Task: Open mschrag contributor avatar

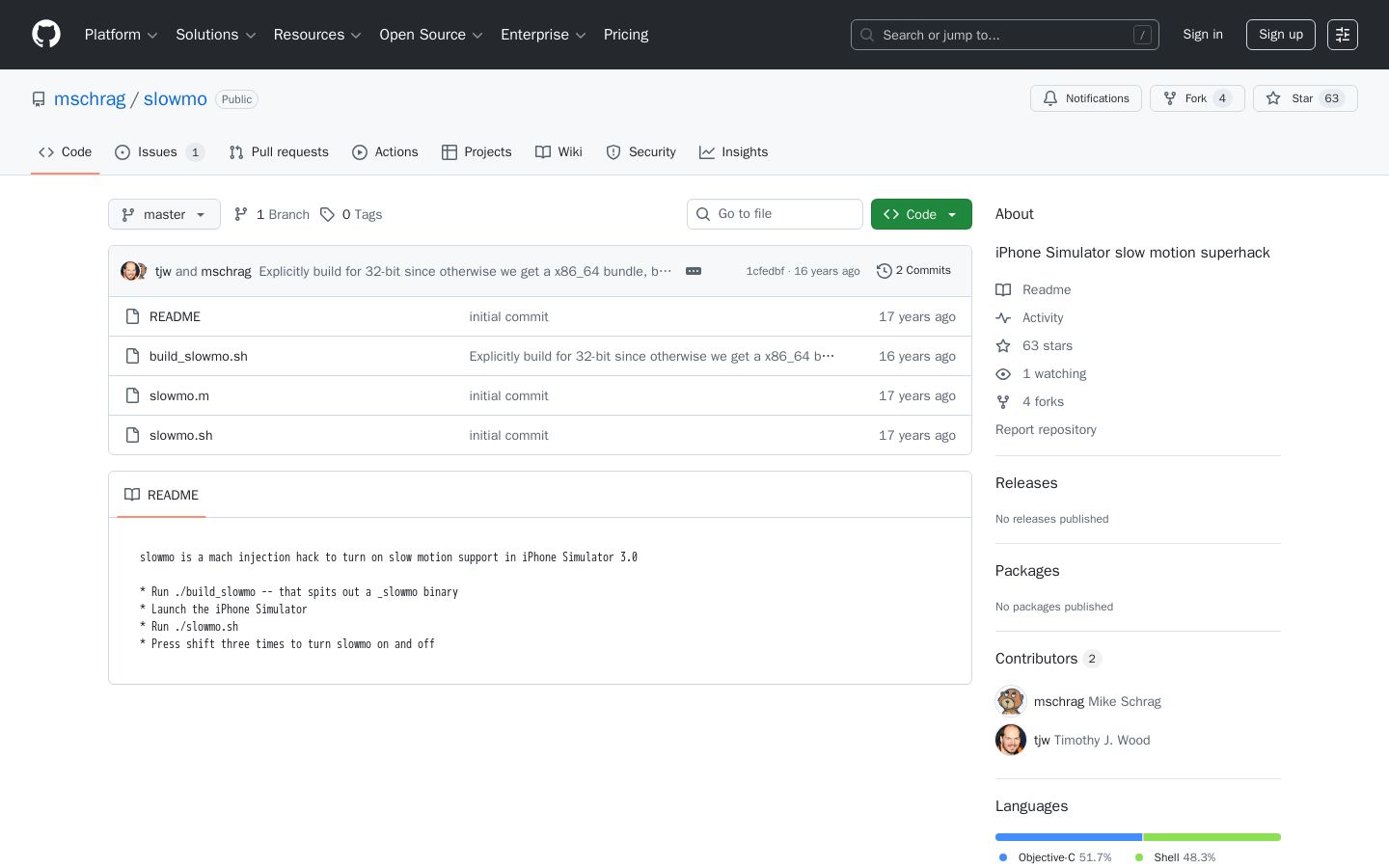Action: (x=1011, y=701)
